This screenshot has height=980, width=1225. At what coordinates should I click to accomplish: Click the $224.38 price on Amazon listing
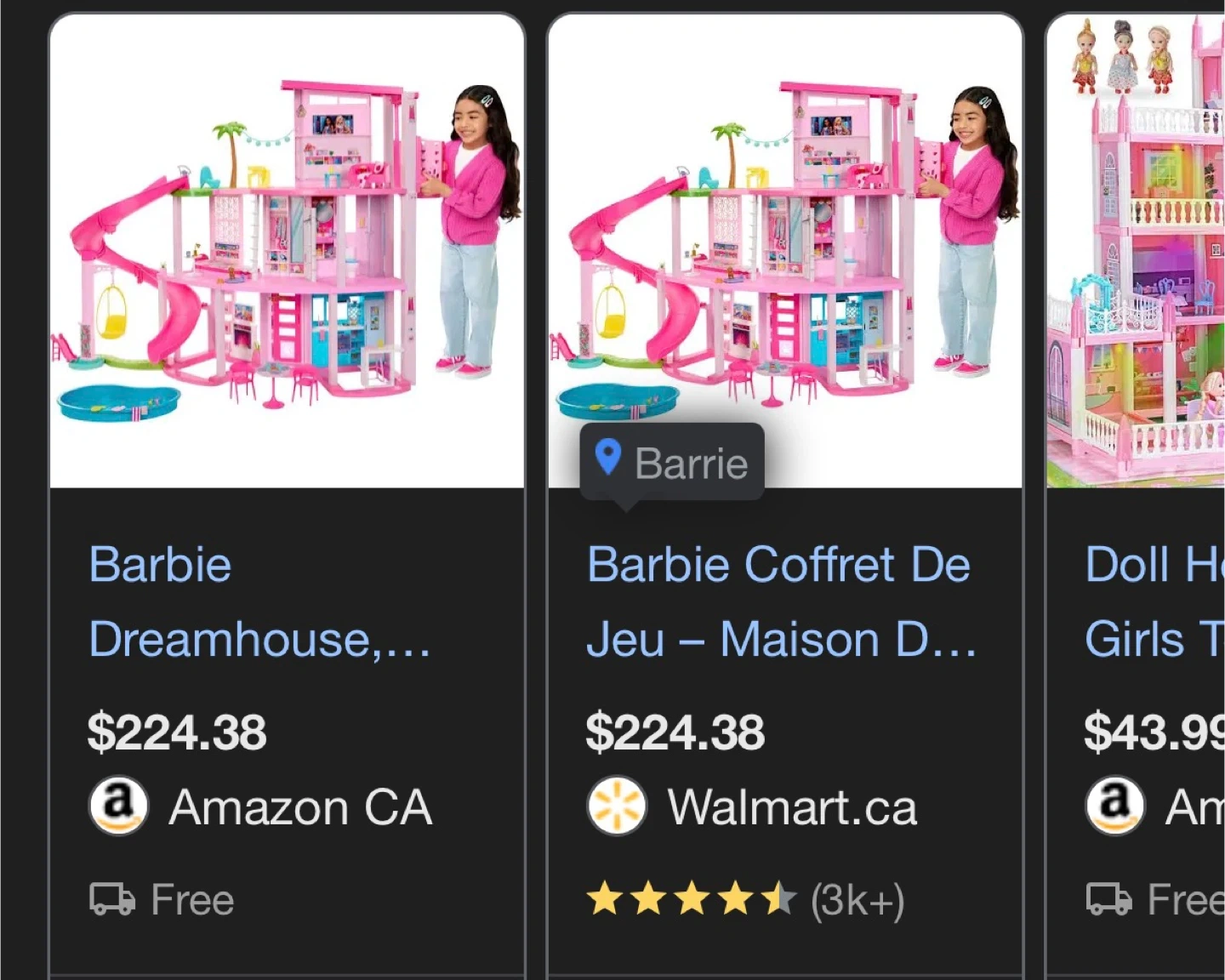(177, 732)
